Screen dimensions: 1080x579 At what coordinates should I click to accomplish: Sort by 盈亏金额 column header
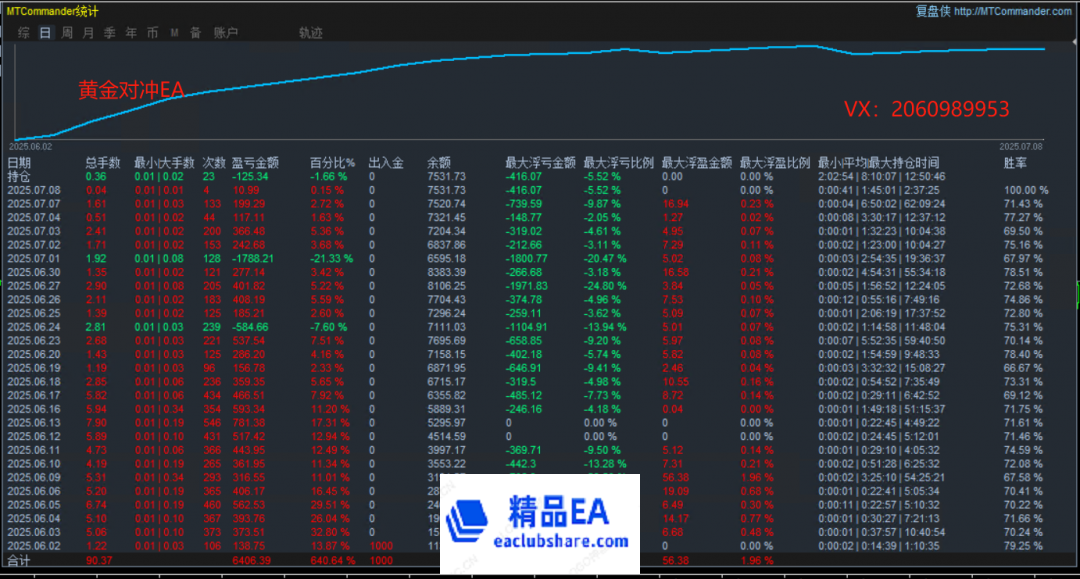(x=255, y=163)
